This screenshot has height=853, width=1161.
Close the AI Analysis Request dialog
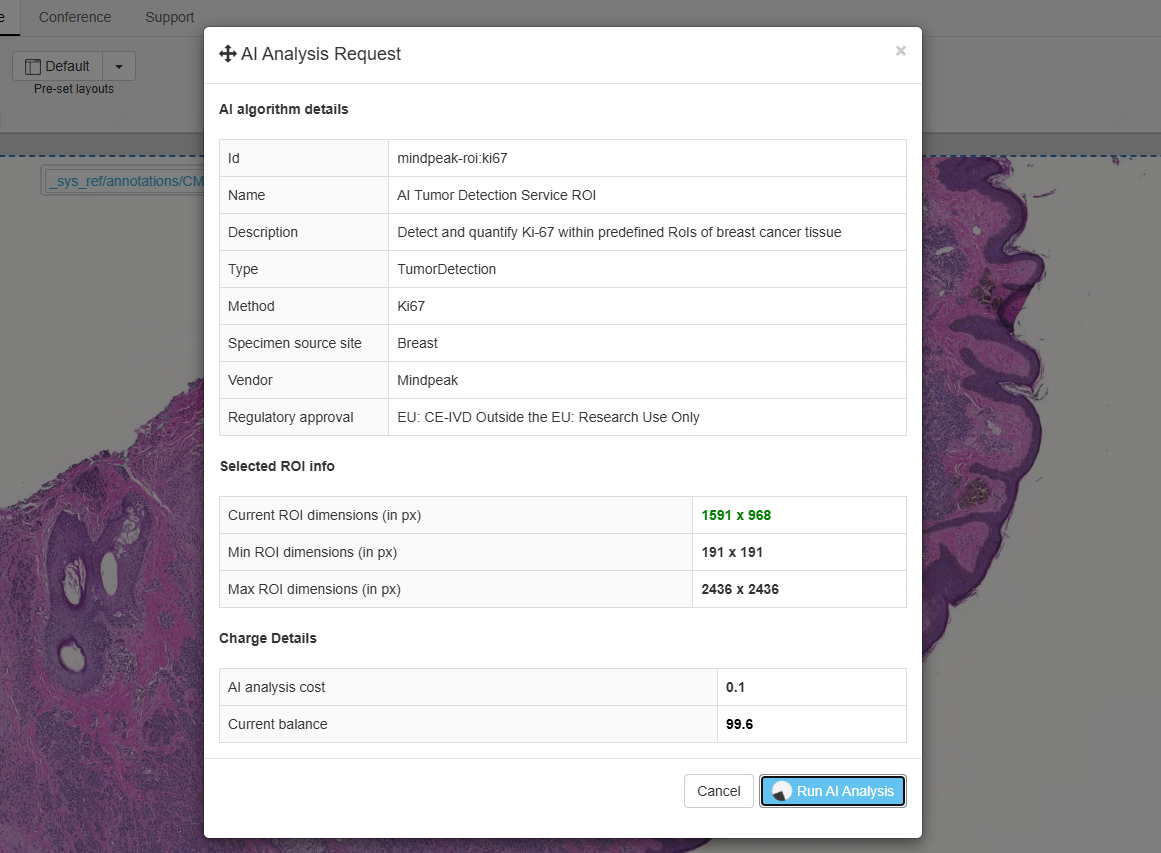point(900,51)
